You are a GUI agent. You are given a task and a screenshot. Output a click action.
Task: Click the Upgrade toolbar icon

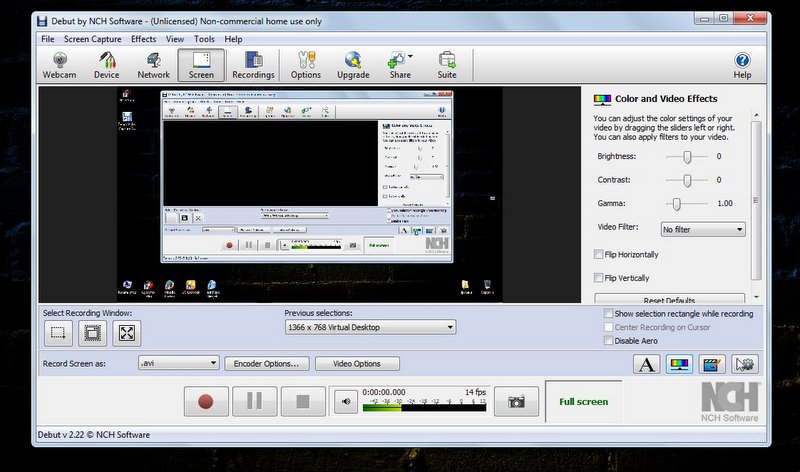pos(353,65)
